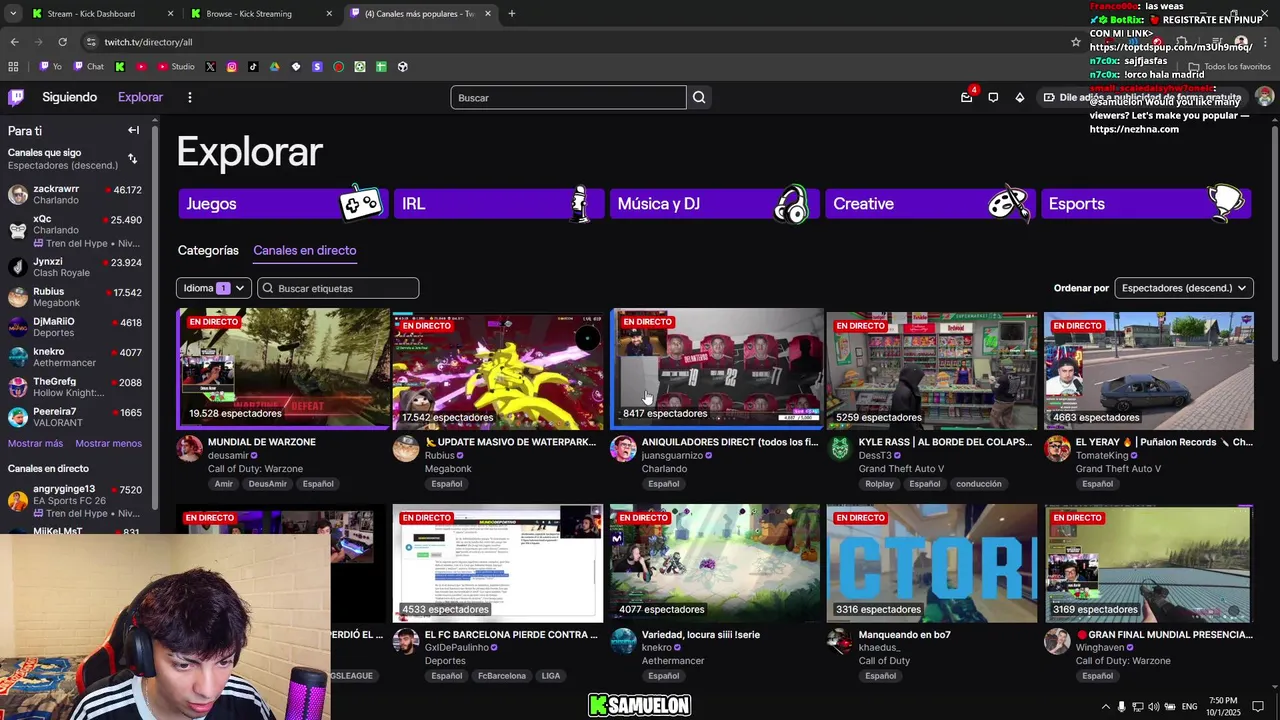The height and width of the screenshot is (720, 1280).
Task: Open the Juegos category banner
Action: [x=283, y=203]
